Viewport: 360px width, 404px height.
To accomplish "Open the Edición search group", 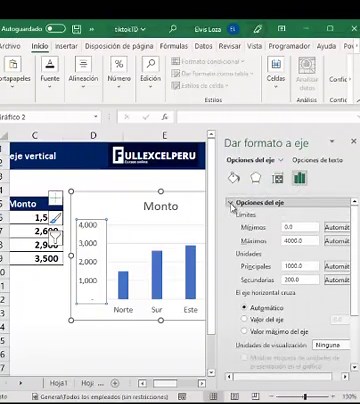I will (151, 73).
